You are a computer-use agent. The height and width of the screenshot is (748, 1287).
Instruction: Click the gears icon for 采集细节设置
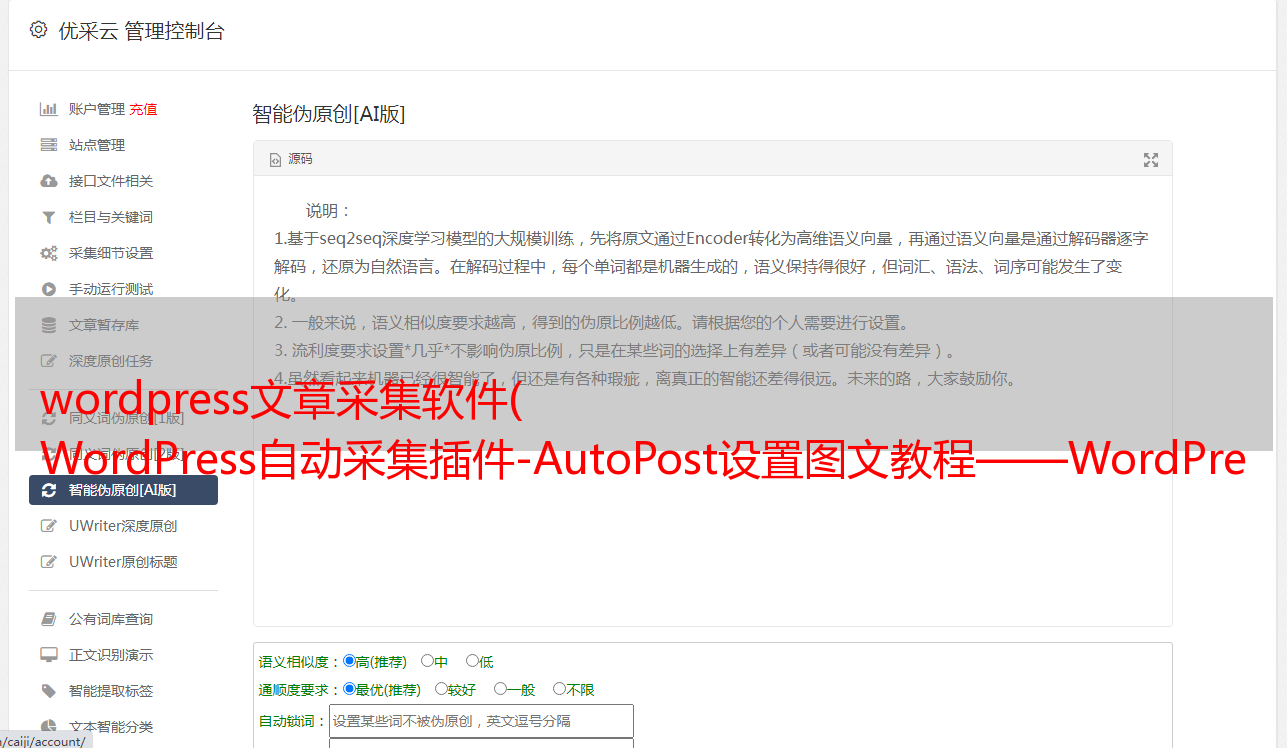pos(48,253)
